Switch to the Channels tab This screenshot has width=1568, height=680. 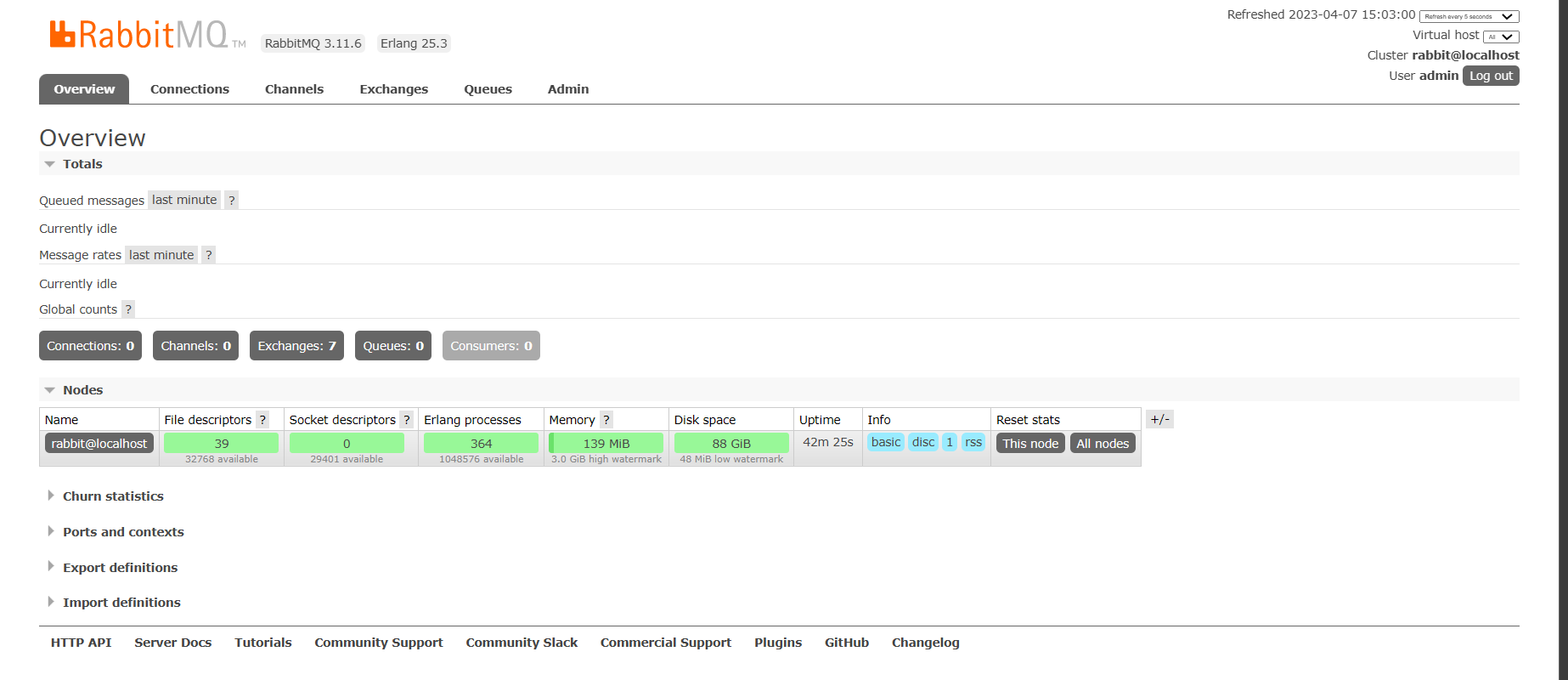pos(294,89)
